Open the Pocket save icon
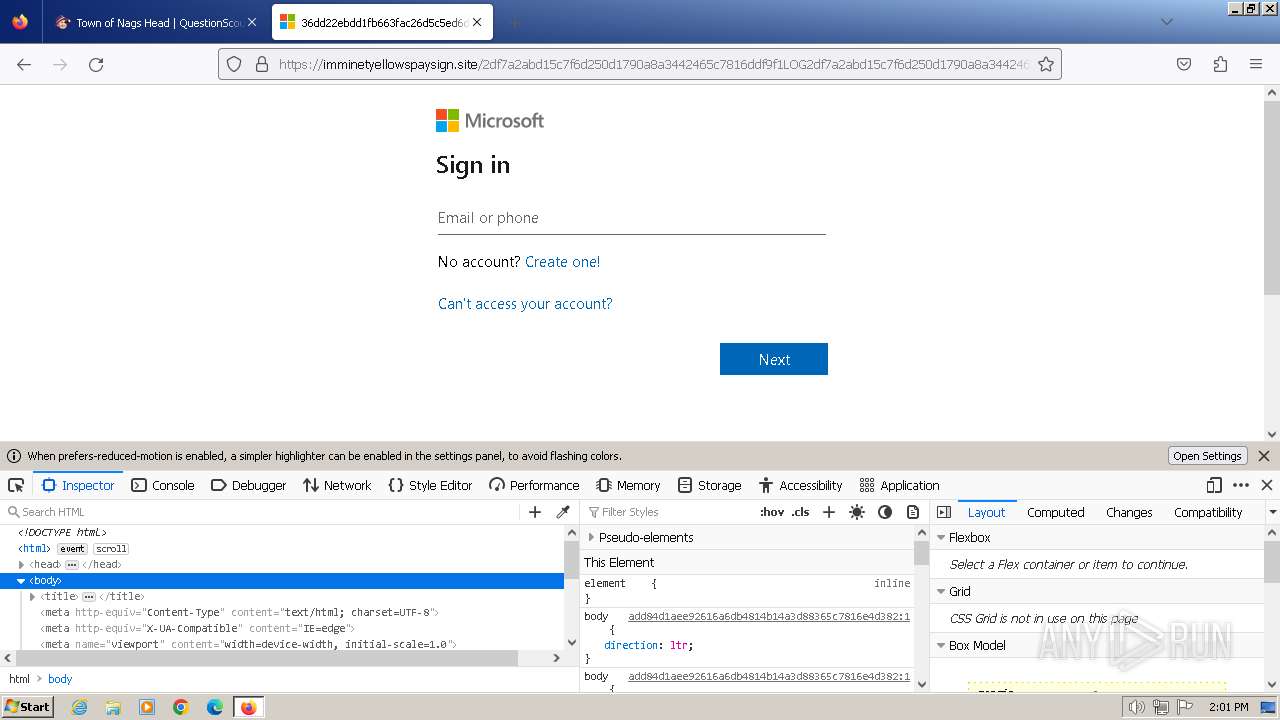 [x=1184, y=64]
